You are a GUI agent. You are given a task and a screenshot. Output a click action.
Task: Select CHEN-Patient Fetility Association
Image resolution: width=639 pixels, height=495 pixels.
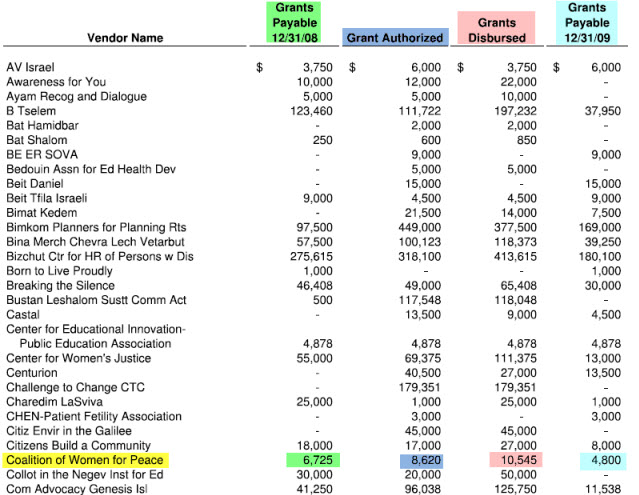pyautogui.click(x=94, y=416)
